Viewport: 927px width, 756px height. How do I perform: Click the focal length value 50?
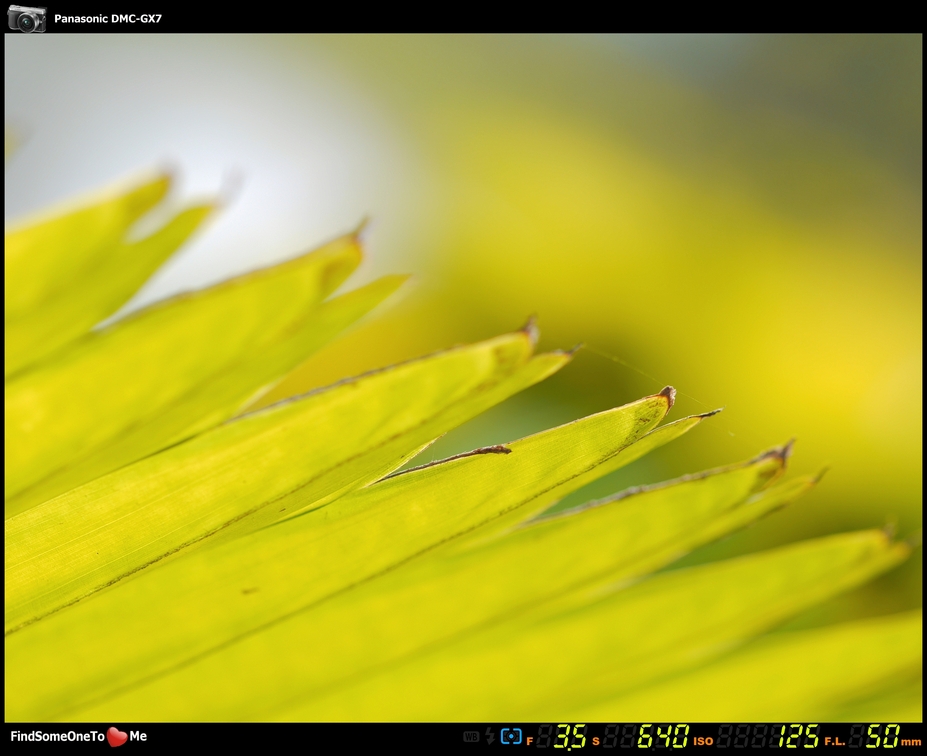tap(882, 736)
